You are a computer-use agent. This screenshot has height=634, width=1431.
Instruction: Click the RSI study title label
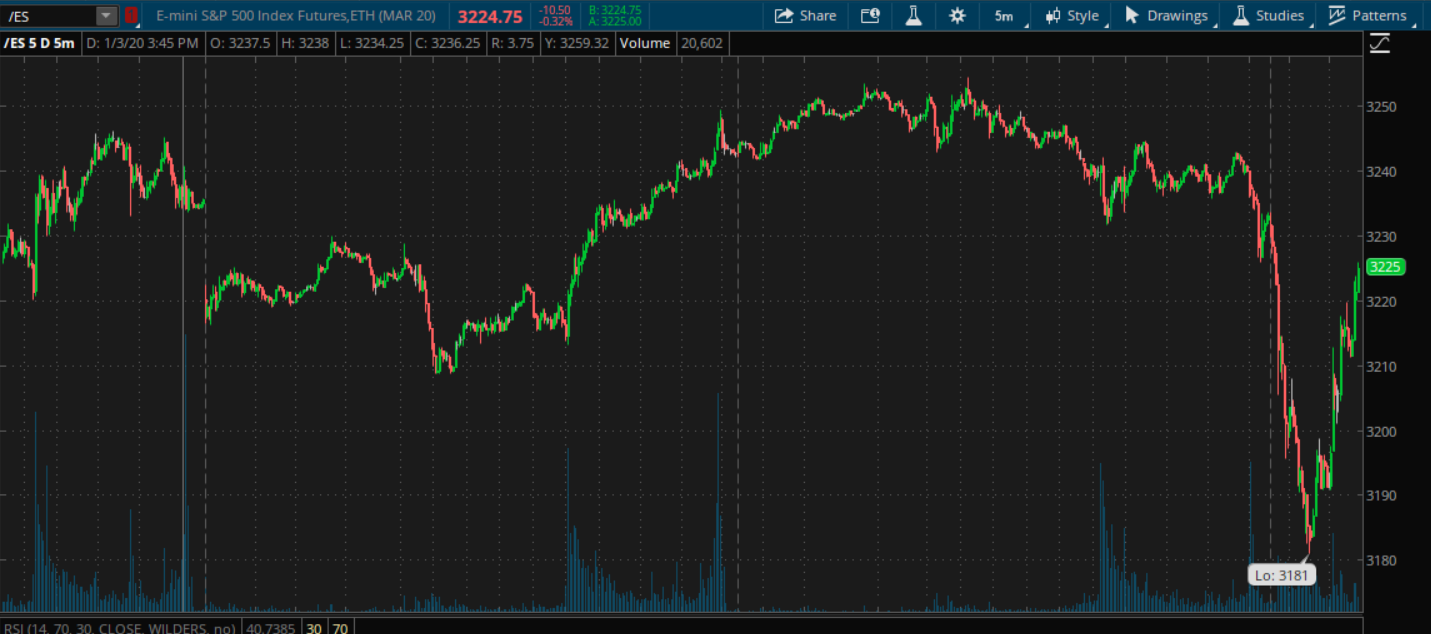[118, 628]
